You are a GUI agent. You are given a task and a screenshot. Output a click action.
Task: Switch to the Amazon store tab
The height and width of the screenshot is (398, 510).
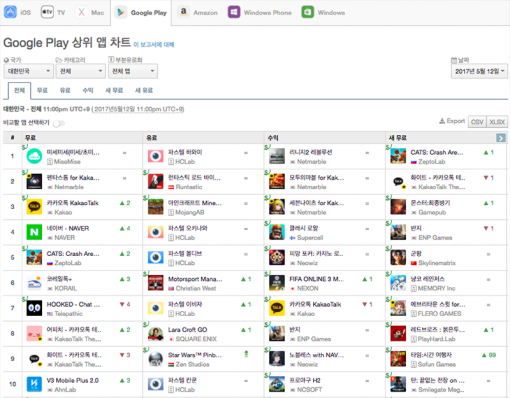197,12
